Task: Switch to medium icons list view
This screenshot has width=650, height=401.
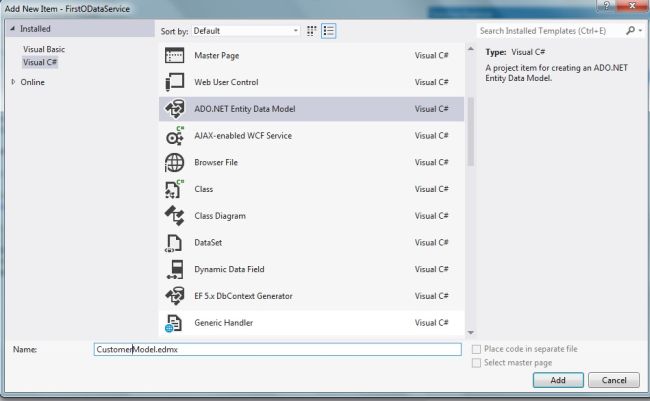Action: coord(329,31)
